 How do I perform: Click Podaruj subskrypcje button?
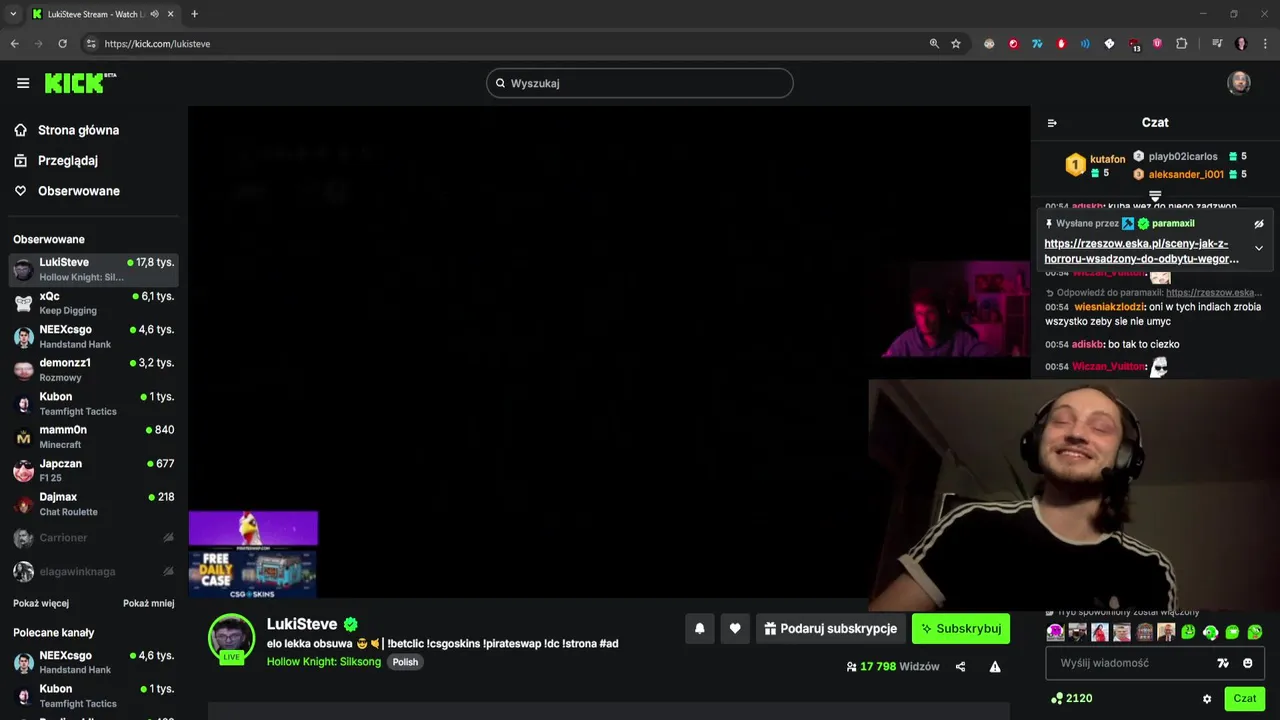click(831, 628)
